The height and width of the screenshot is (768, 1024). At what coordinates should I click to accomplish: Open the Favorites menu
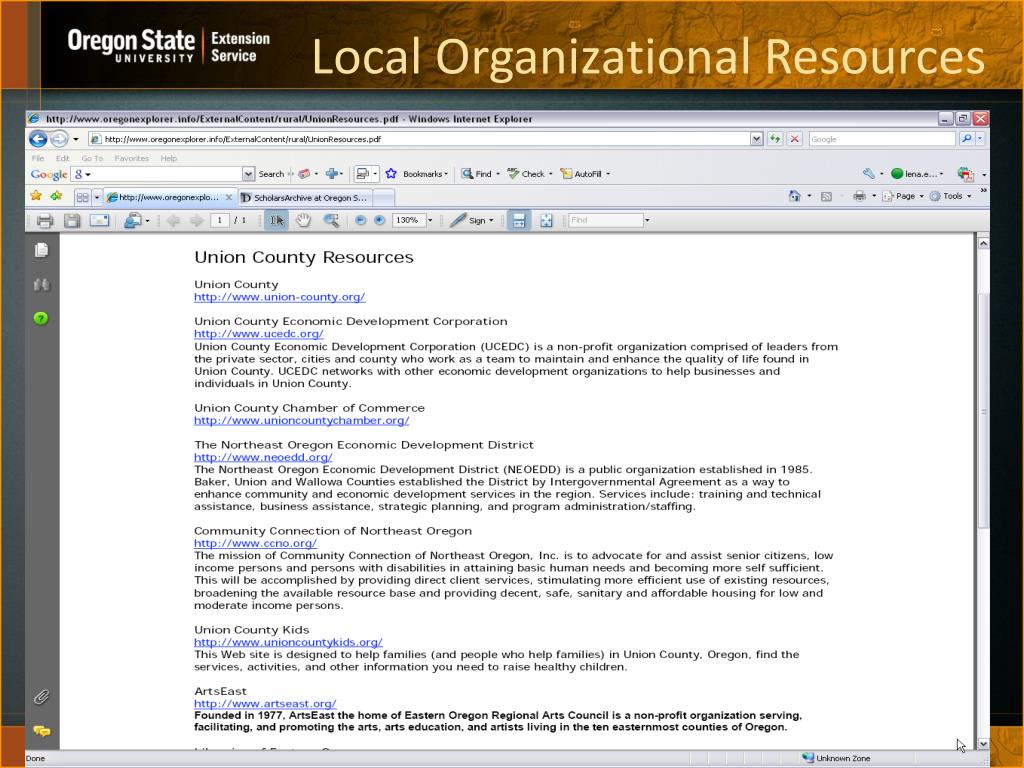click(132, 158)
